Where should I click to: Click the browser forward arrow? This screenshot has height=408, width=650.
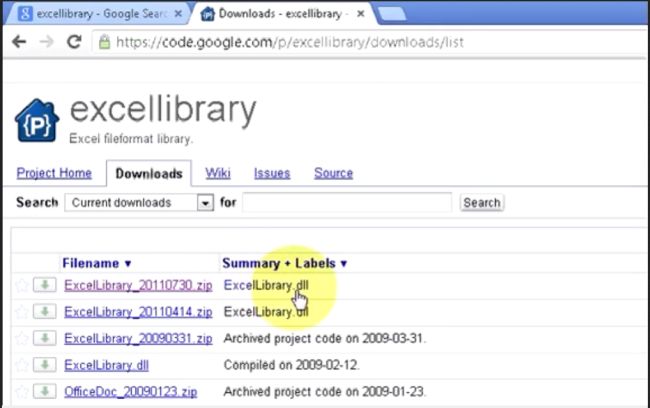pos(46,41)
